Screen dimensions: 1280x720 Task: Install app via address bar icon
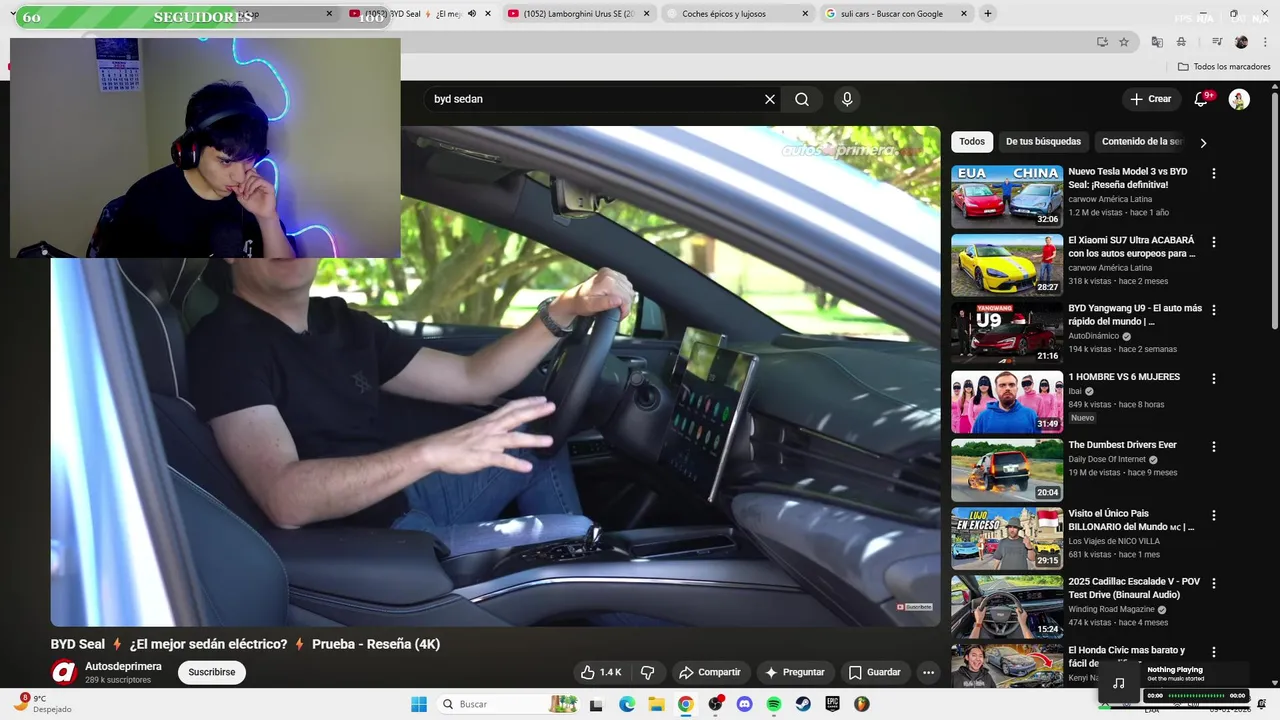point(1102,42)
